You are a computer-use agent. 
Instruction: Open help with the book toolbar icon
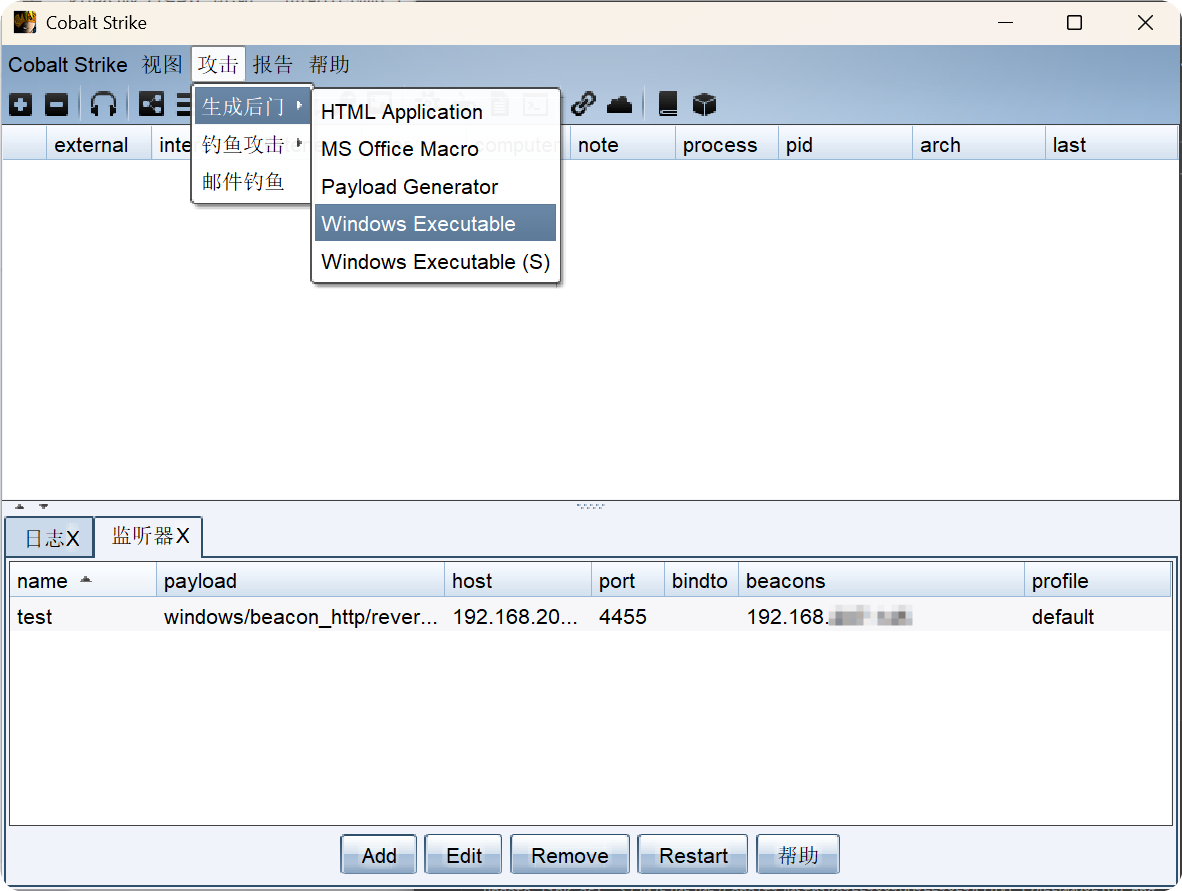pyautogui.click(x=668, y=104)
